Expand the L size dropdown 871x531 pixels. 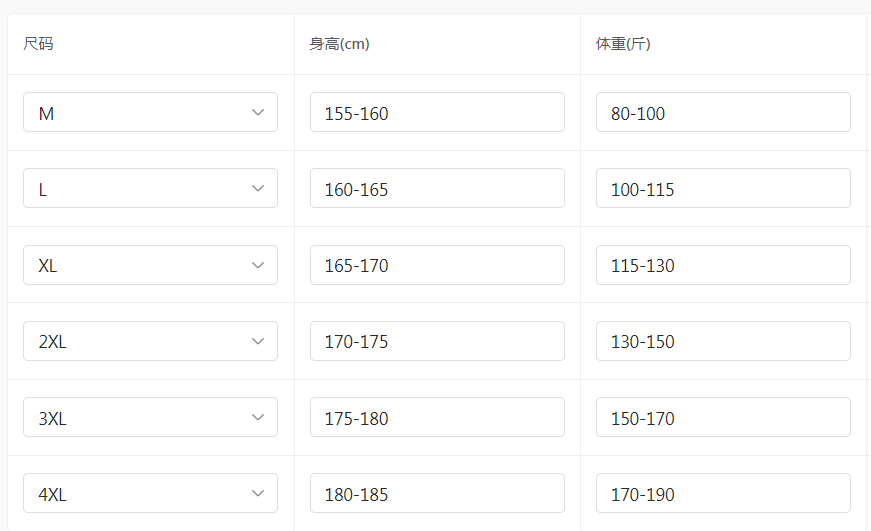pos(150,189)
